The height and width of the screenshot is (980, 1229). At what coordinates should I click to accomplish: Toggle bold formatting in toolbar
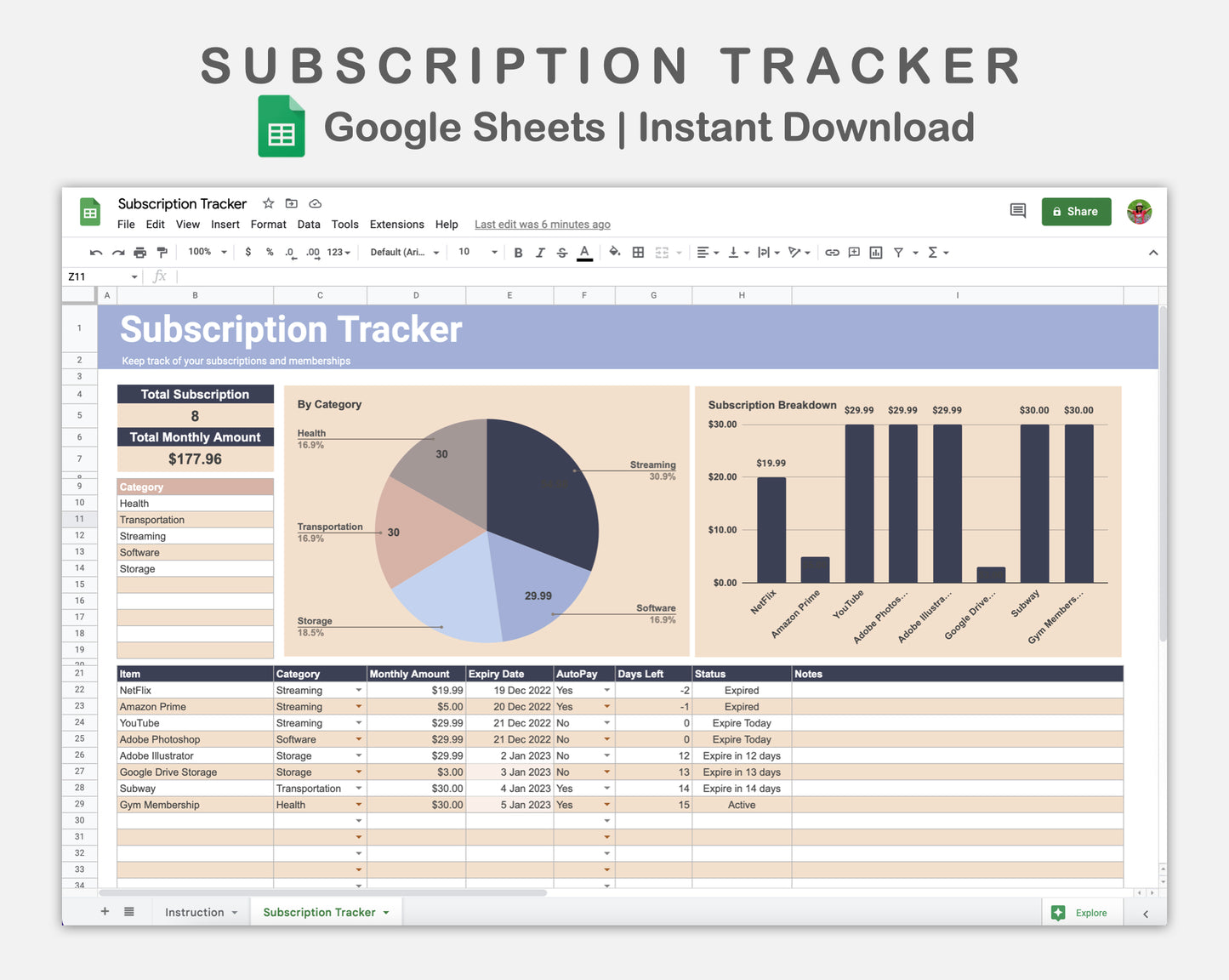pos(518,253)
